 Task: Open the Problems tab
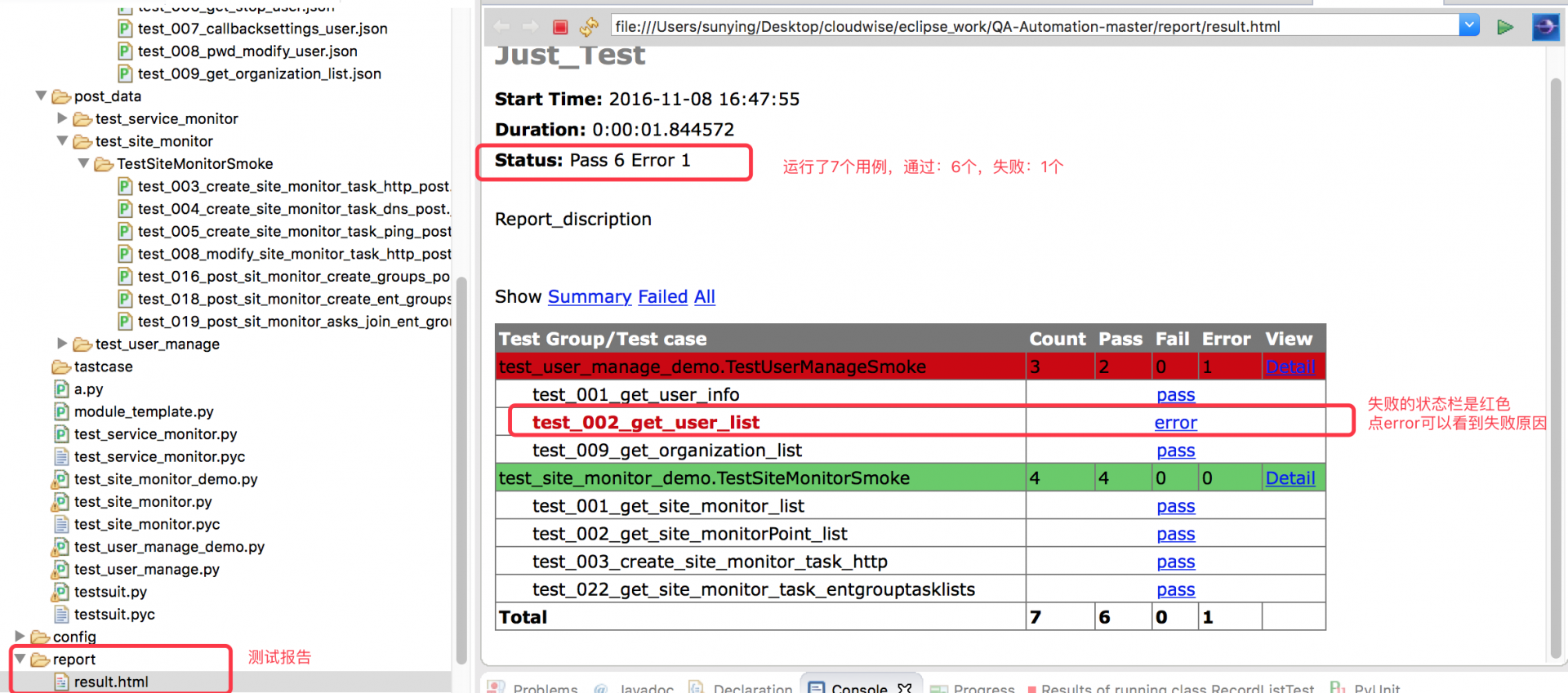point(533,686)
